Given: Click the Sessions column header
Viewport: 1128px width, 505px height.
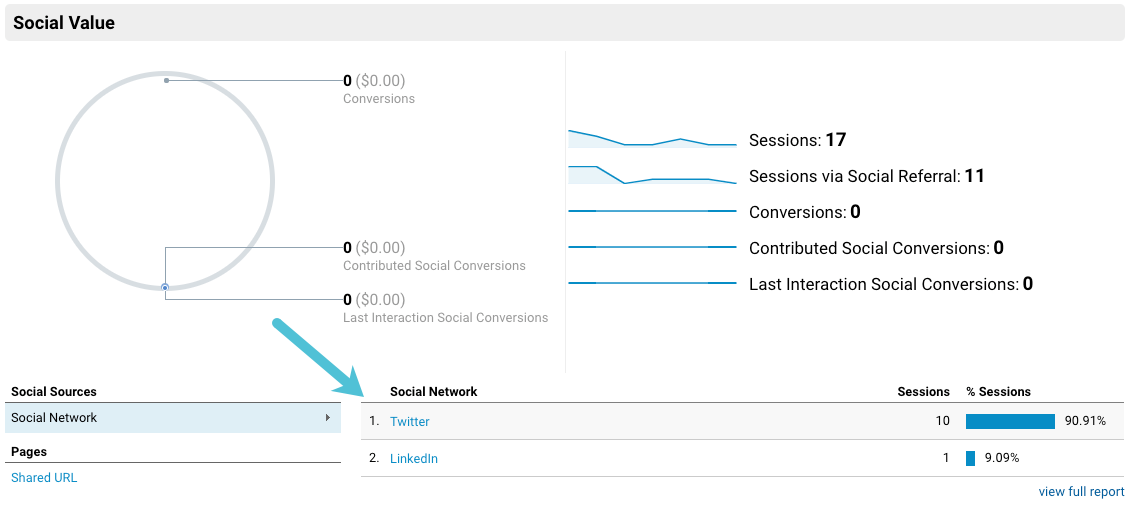Looking at the screenshot, I should (x=923, y=391).
